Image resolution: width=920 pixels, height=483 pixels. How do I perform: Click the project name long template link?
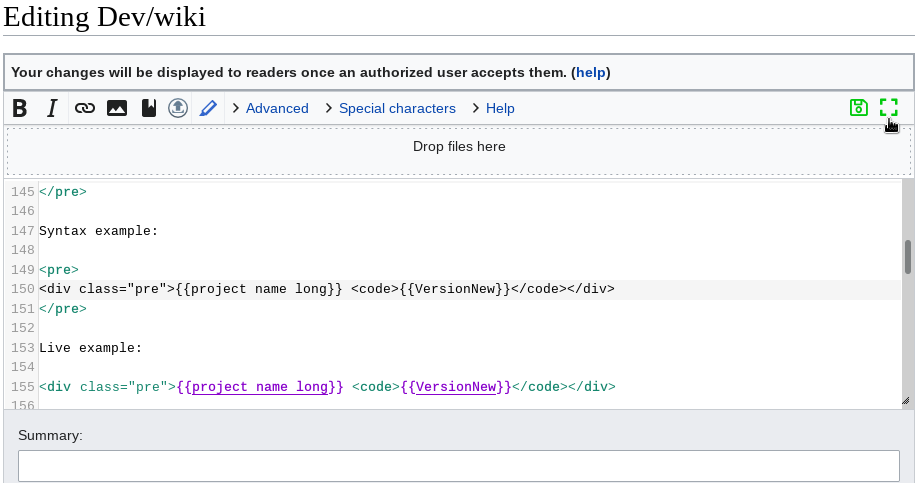tap(260, 386)
